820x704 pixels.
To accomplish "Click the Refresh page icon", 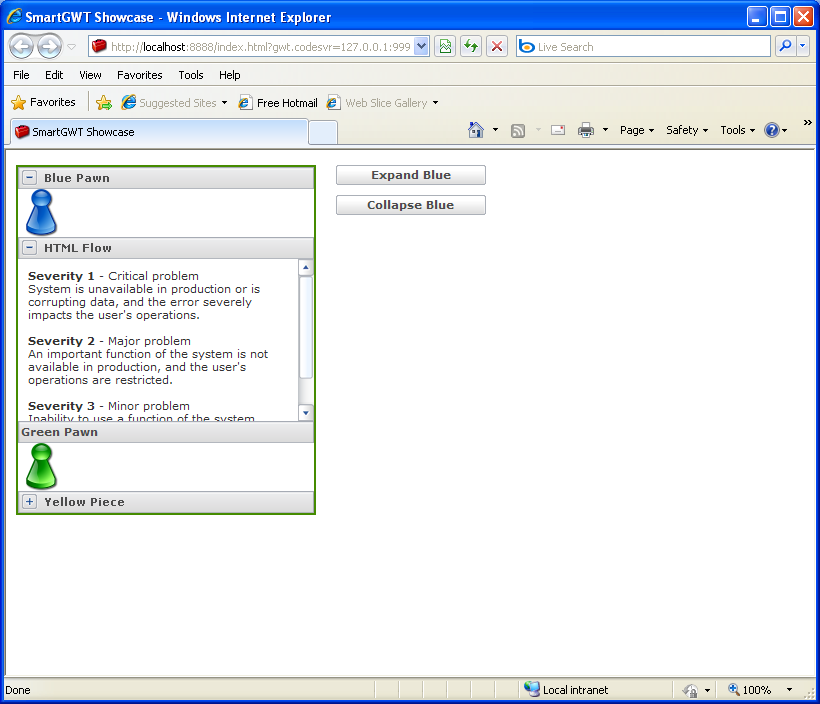I will pos(471,47).
